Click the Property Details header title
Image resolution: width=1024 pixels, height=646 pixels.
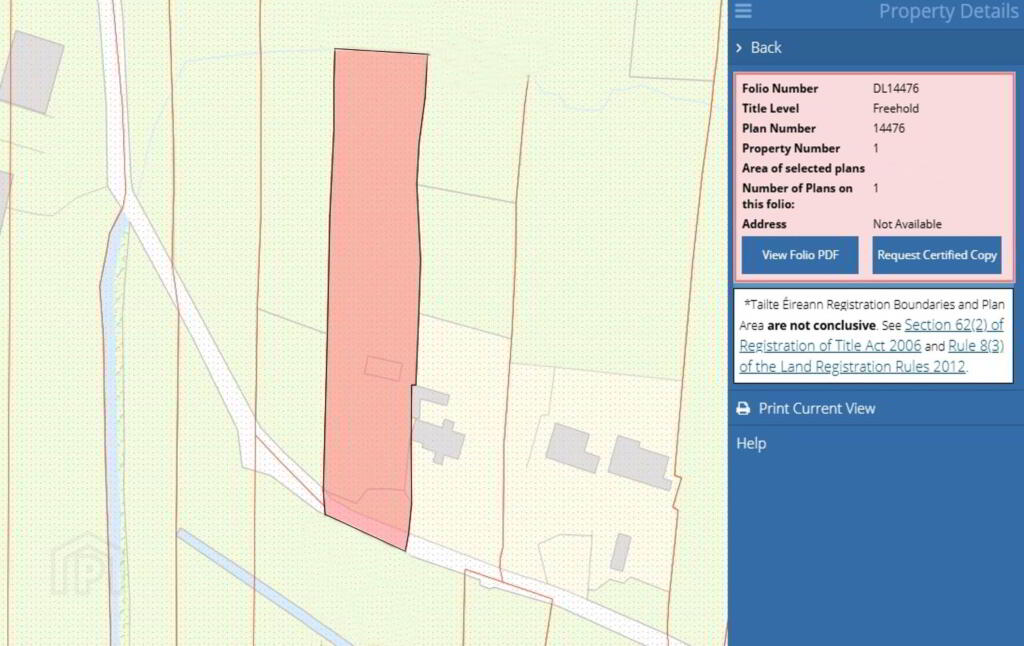948,11
